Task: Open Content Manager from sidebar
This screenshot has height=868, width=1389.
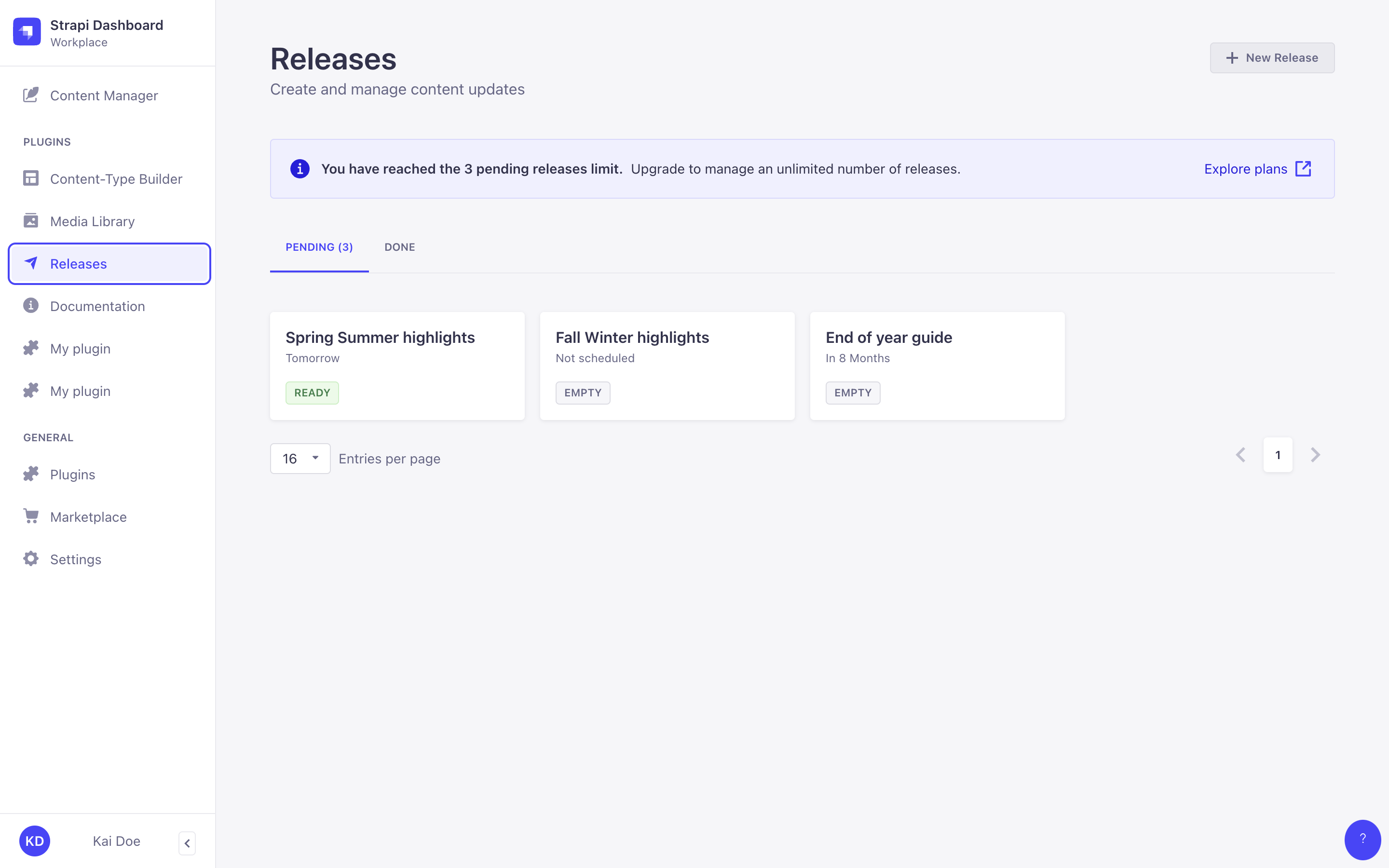Action: pyautogui.click(x=104, y=95)
